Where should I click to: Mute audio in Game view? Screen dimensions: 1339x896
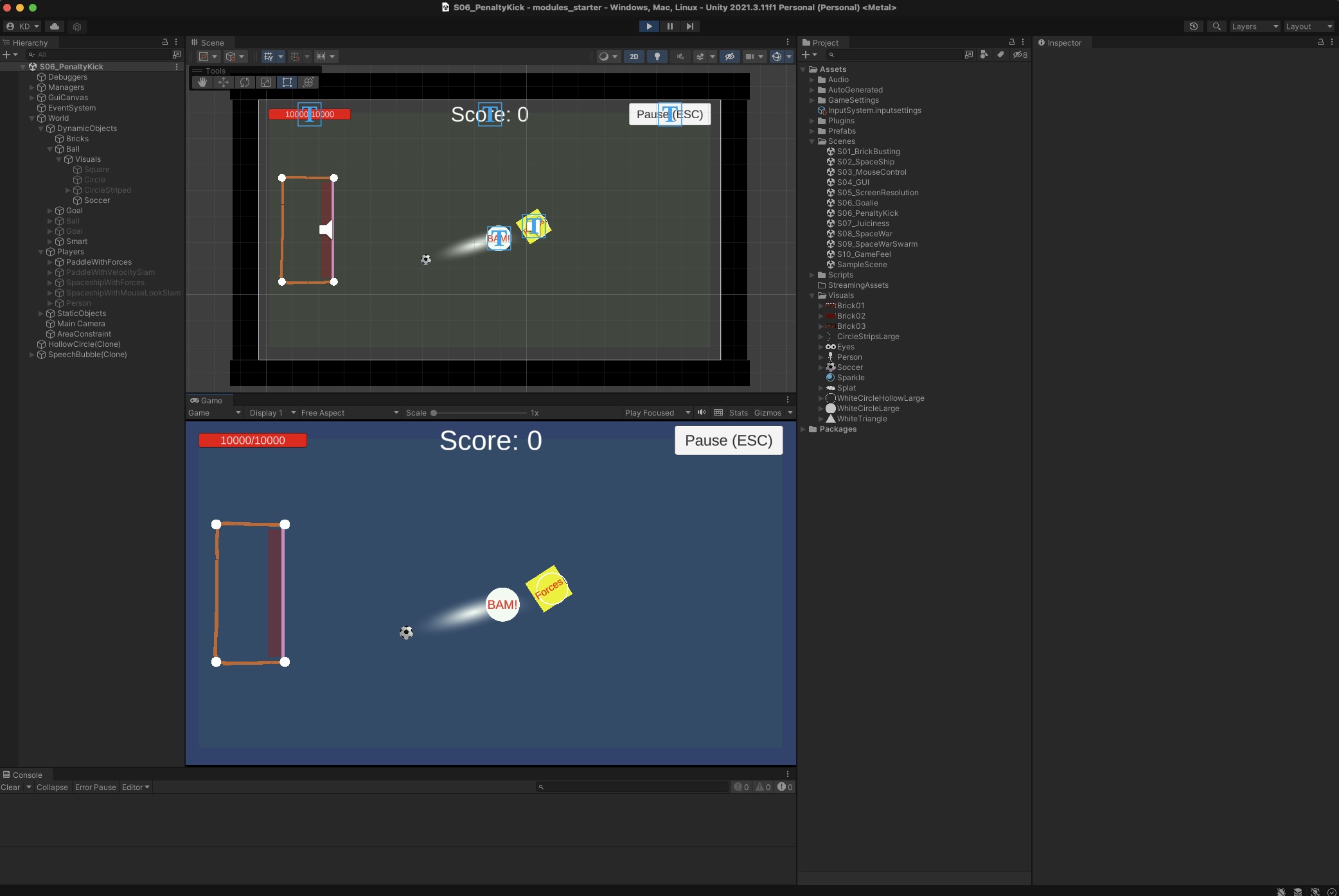pos(702,412)
